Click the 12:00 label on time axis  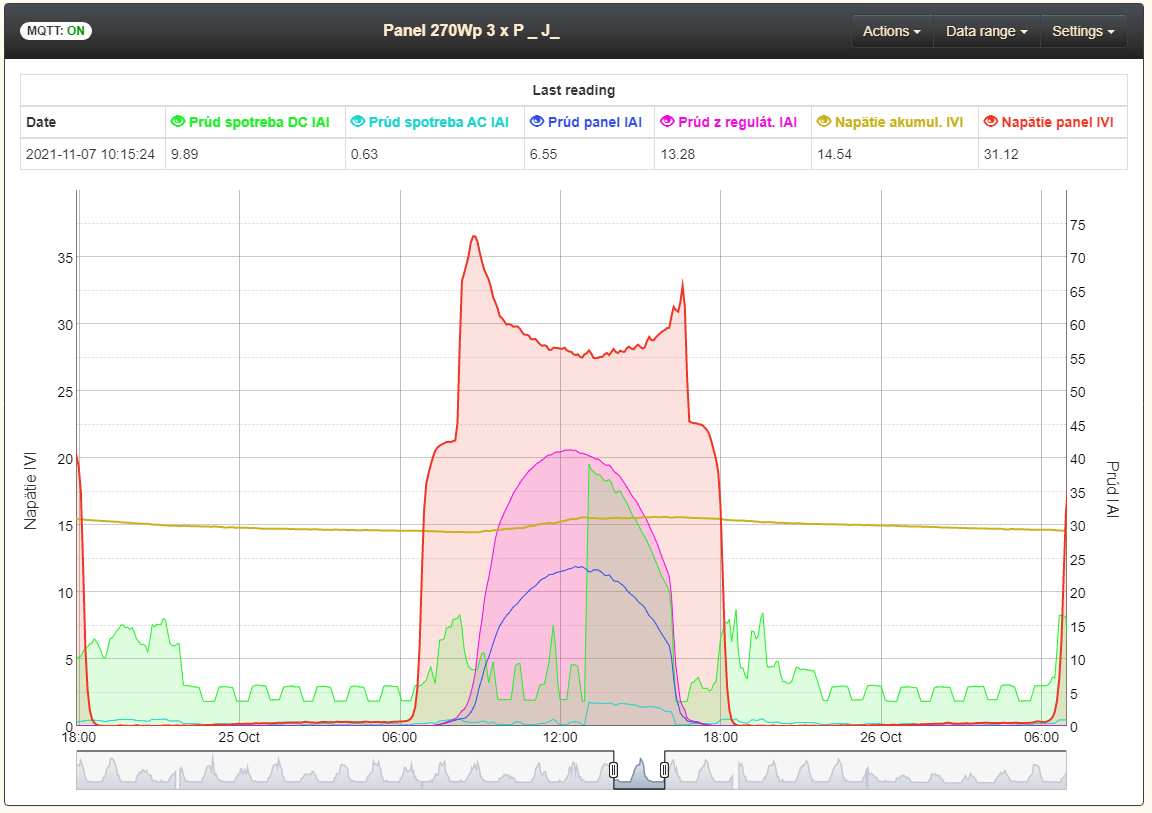[x=560, y=738]
